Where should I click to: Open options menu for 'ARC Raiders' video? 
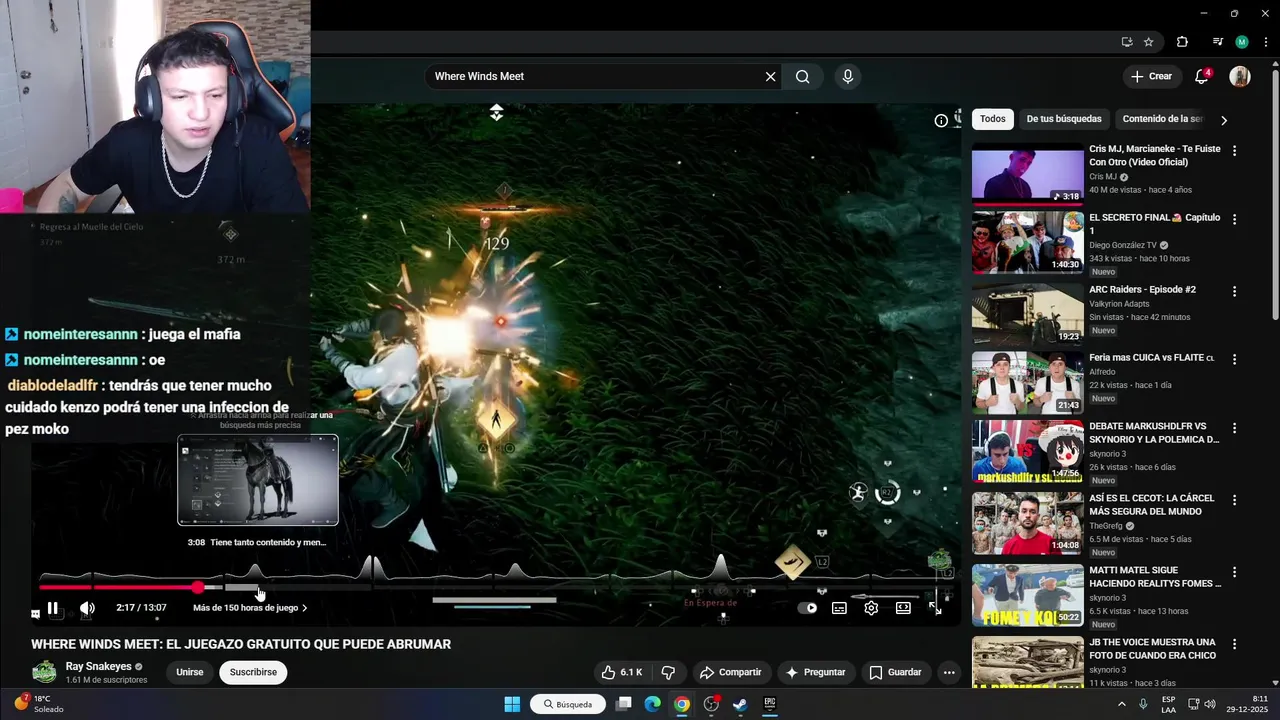pyautogui.click(x=1234, y=291)
